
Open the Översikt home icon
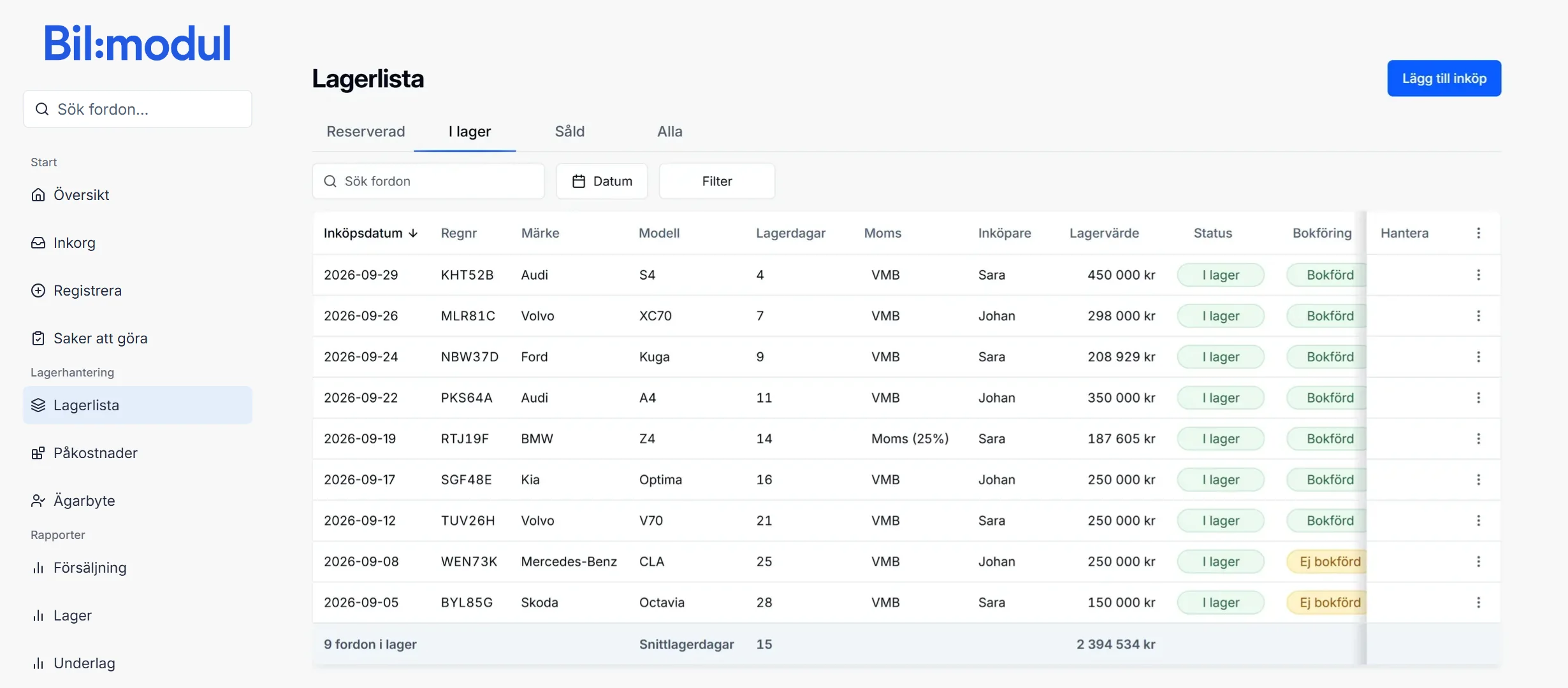click(x=38, y=195)
